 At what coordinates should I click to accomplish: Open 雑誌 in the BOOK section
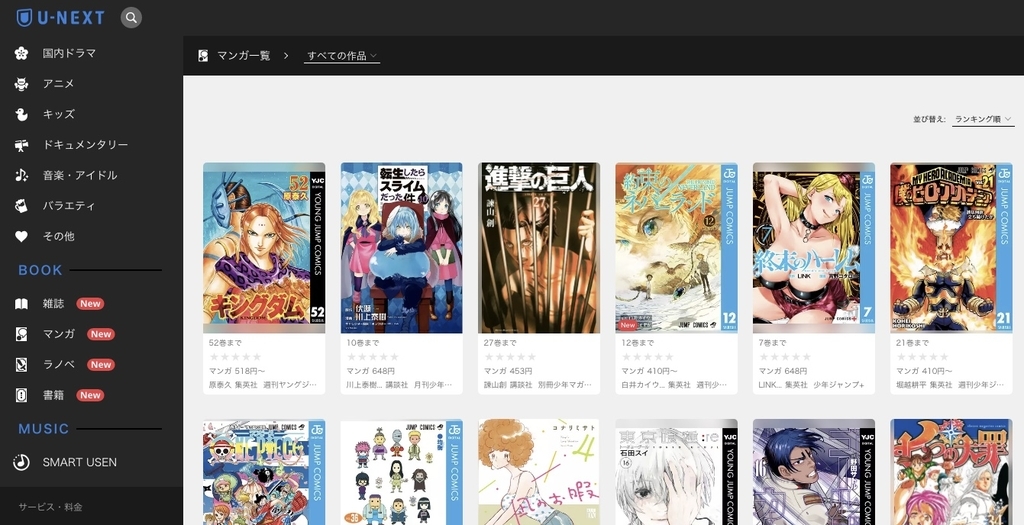tap(54, 304)
